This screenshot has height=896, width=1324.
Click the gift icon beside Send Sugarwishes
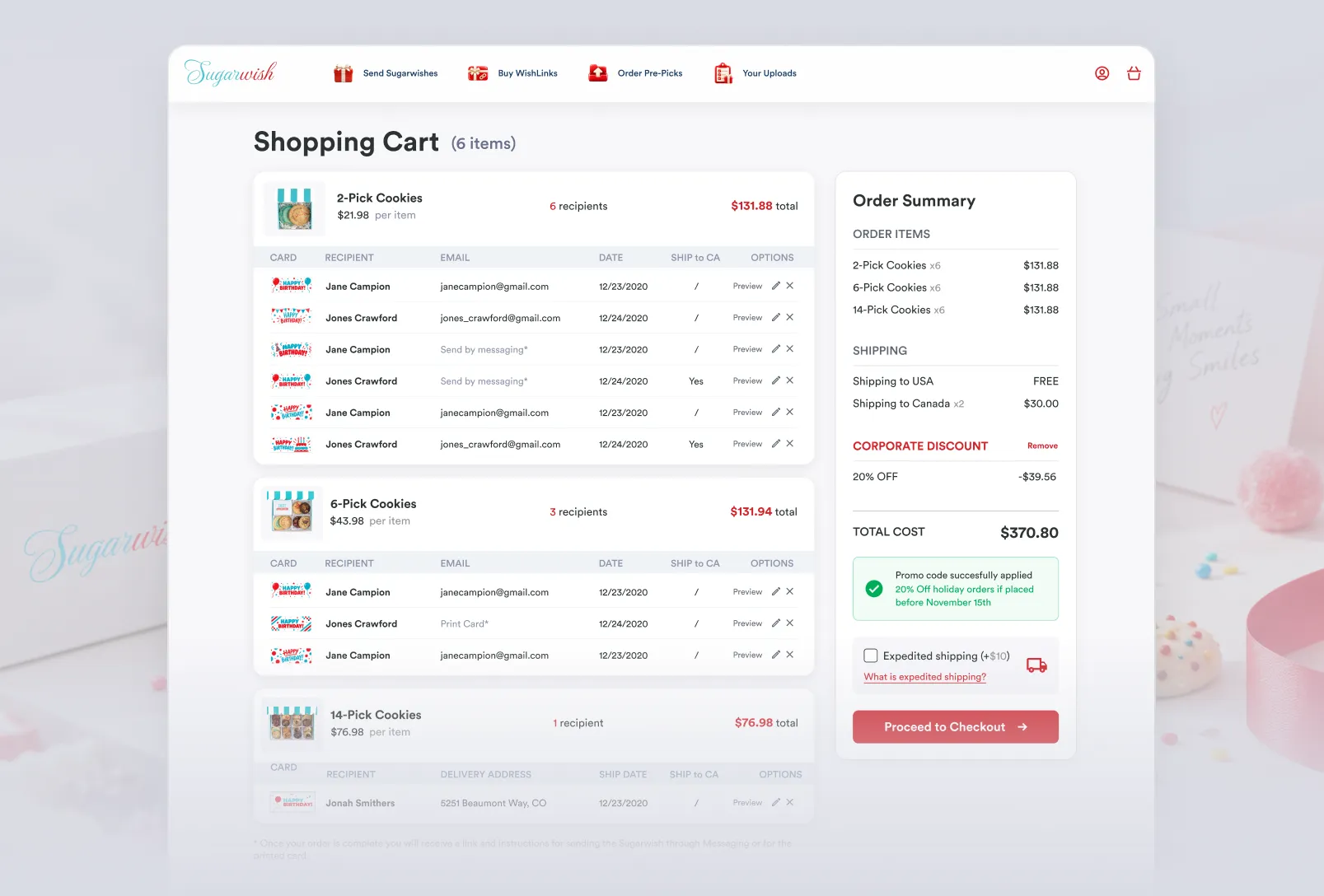pos(343,73)
